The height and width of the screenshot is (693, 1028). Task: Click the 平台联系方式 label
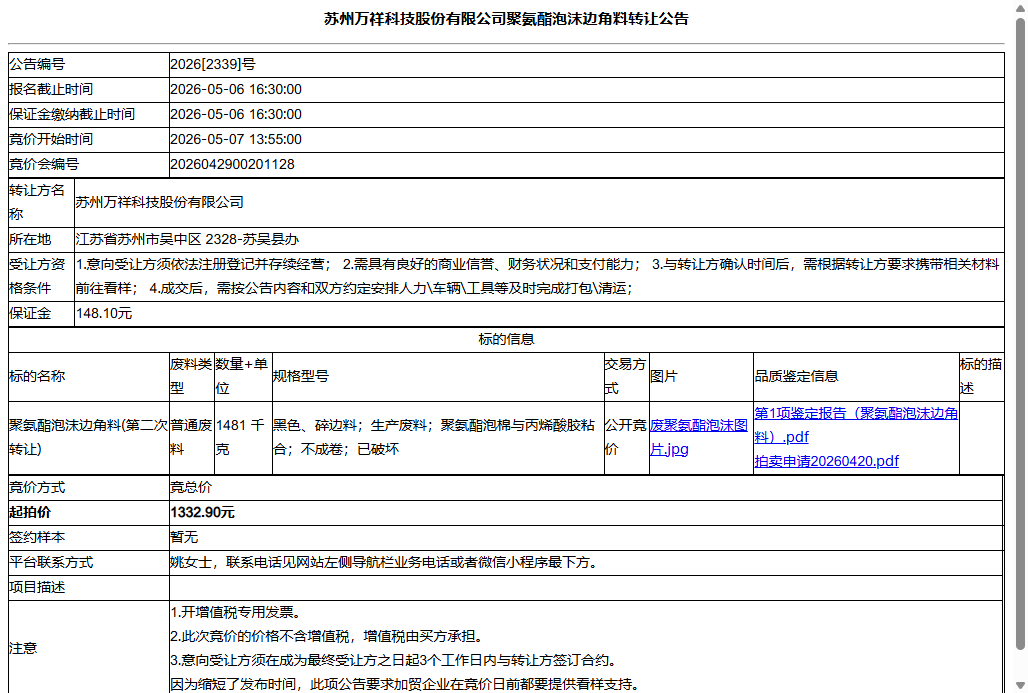tap(50, 562)
